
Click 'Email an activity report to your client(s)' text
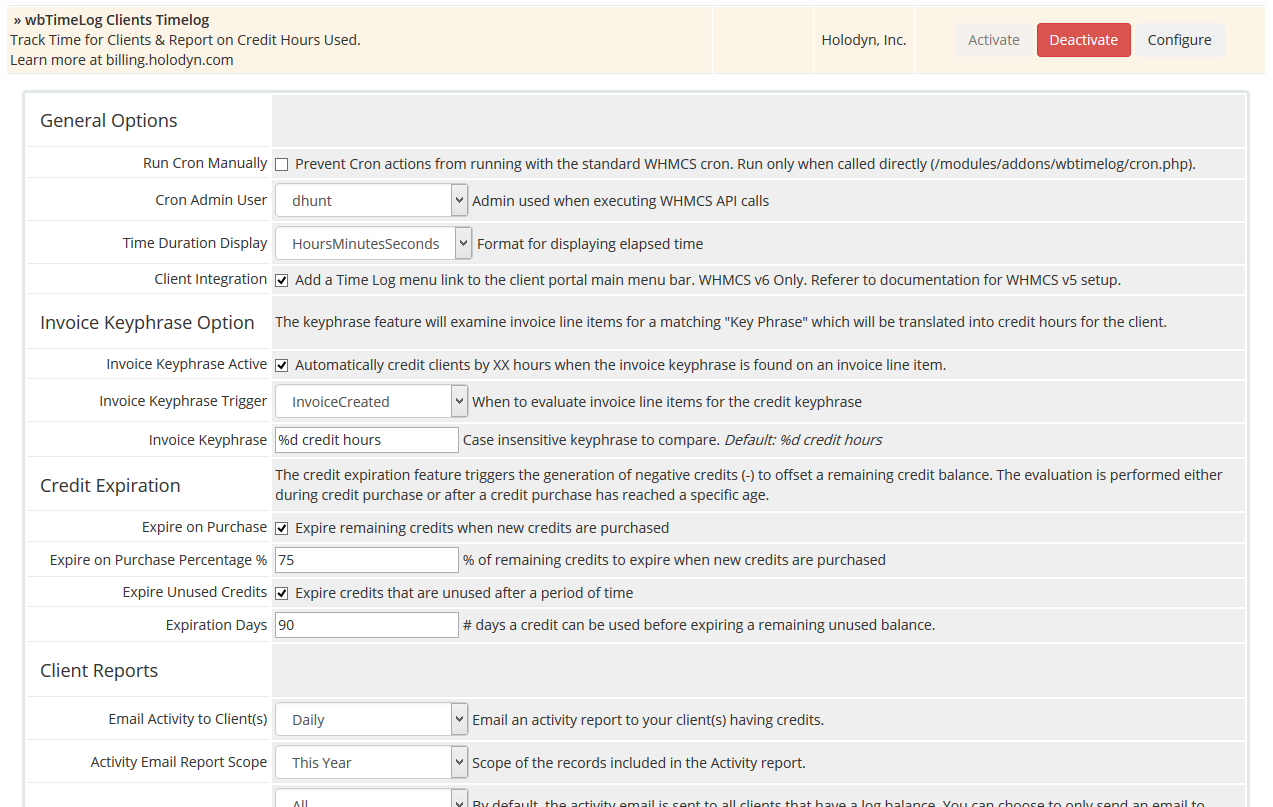point(648,719)
